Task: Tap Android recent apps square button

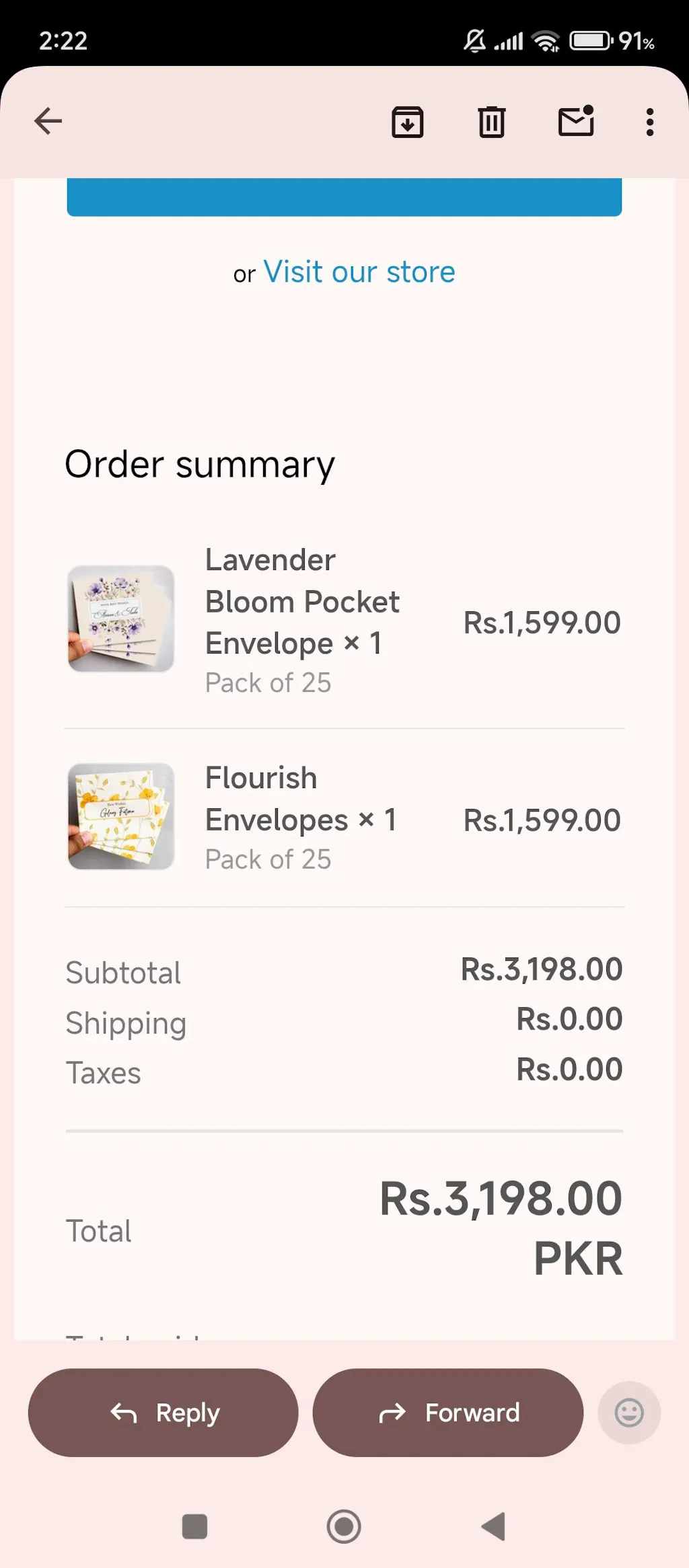Action: coord(194,1526)
